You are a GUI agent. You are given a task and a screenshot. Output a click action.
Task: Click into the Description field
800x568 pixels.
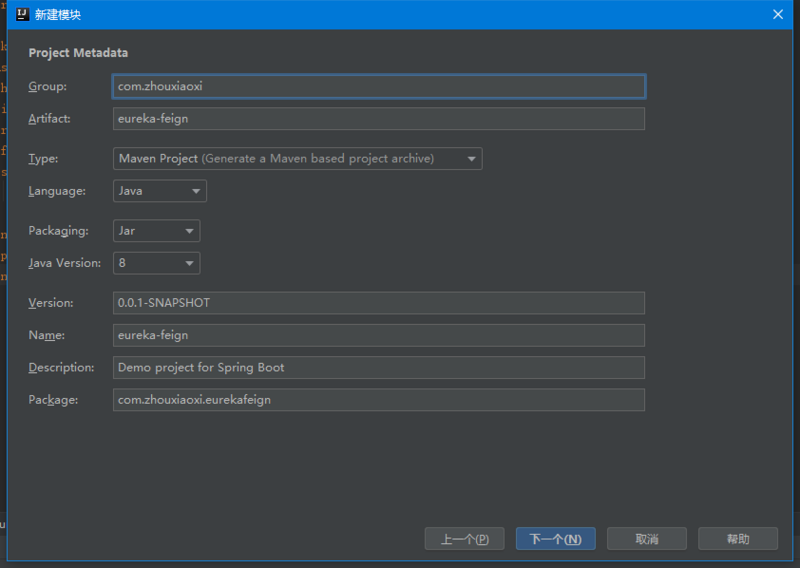tap(378, 367)
